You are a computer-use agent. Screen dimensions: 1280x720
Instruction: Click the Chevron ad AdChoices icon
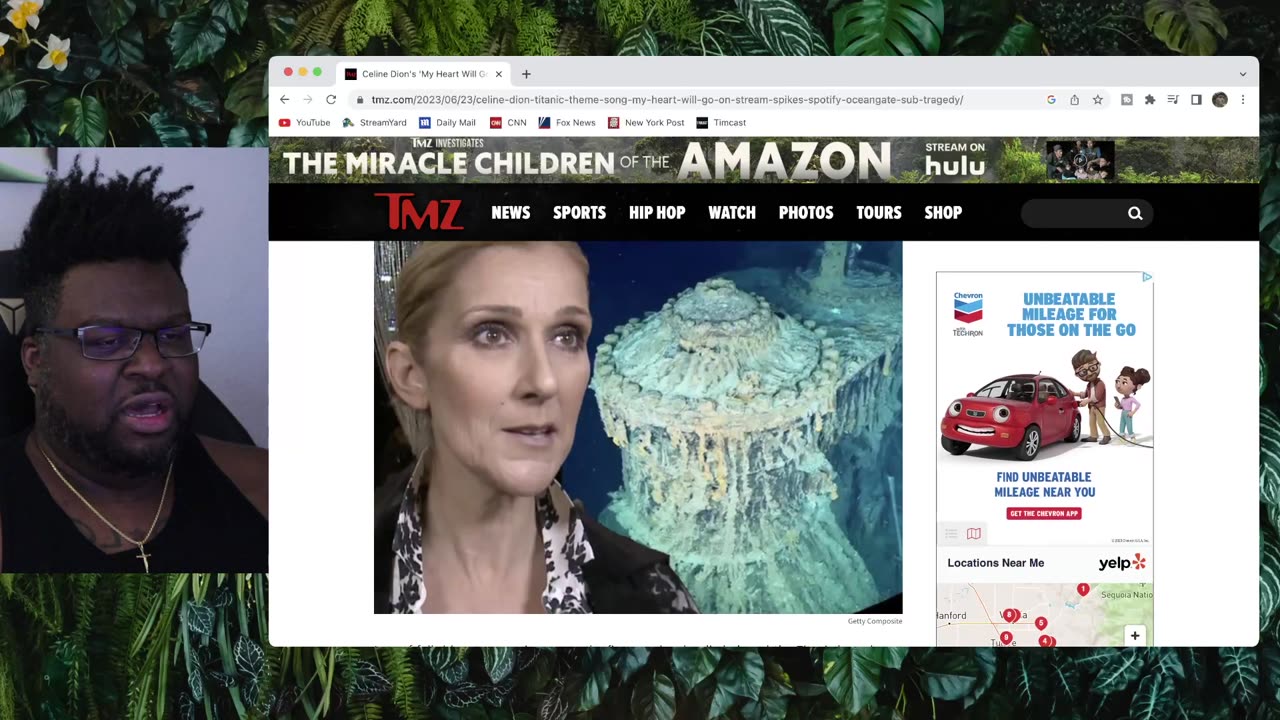1147,277
